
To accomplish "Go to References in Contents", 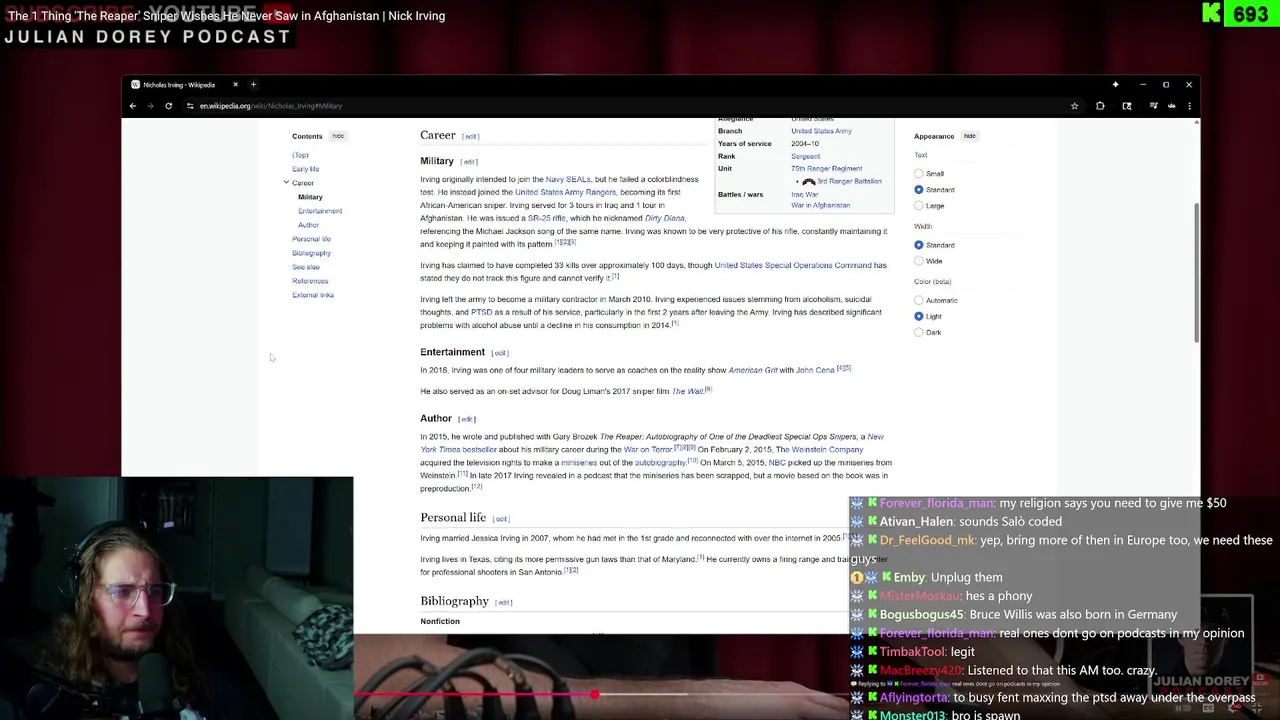I will click(310, 281).
